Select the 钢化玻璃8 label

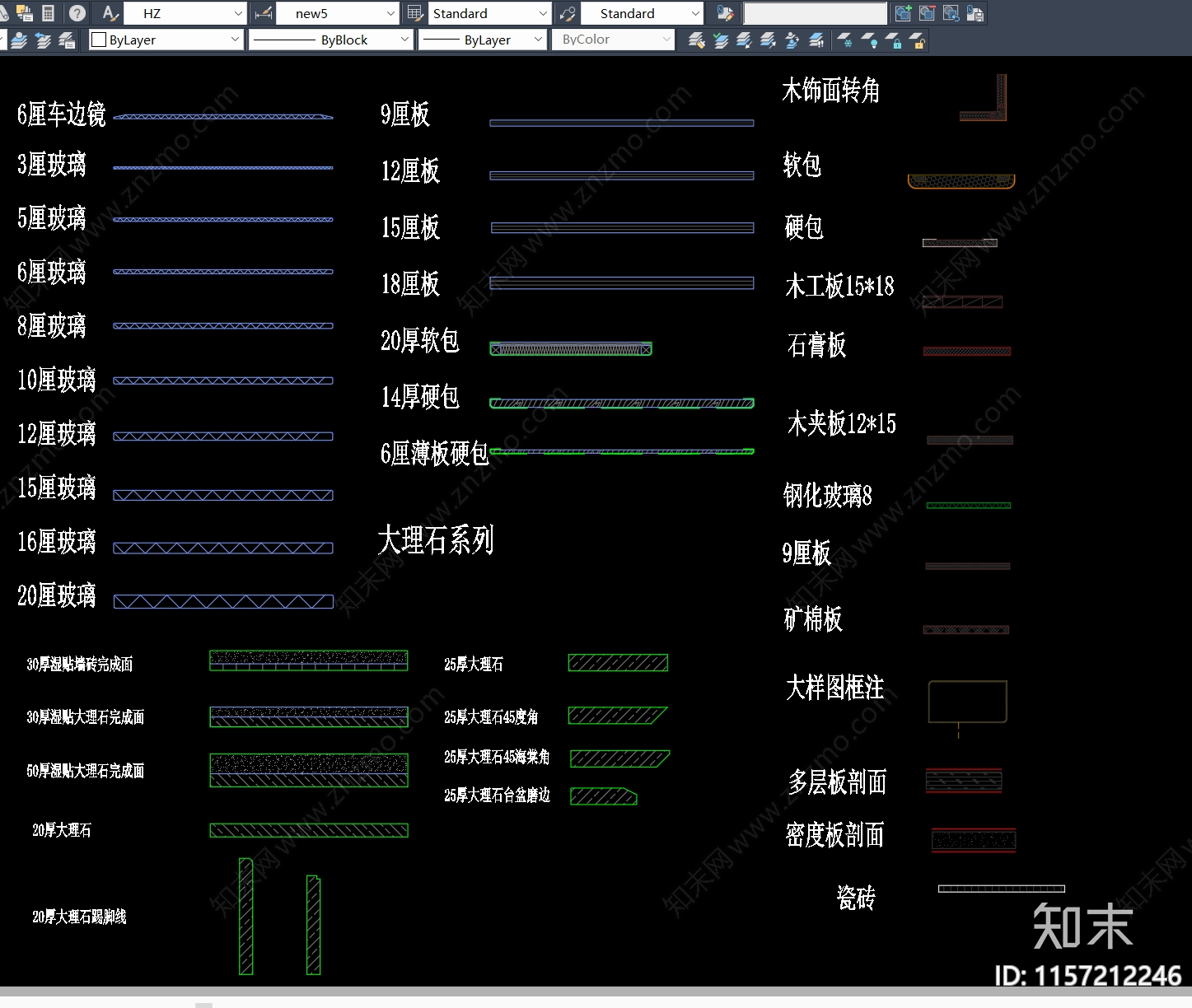click(827, 495)
